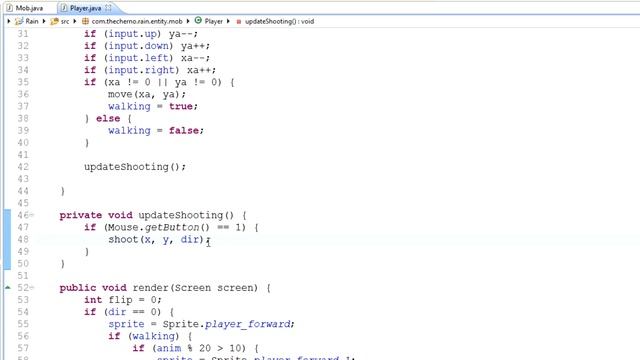Open the Player class breadcrumb entry
Image resolution: width=640 pixels, height=360 pixels.
pyautogui.click(x=213, y=21)
